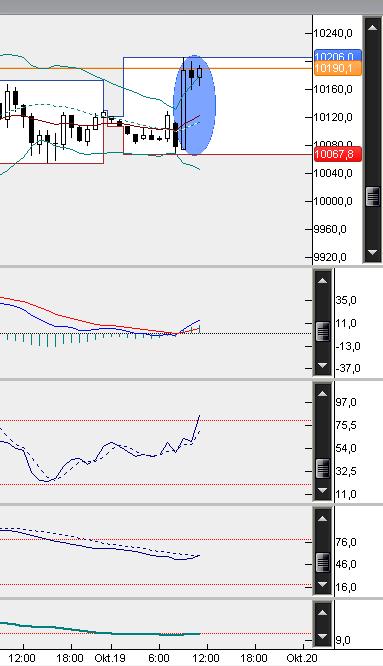Image resolution: width=383 pixels, height=666 pixels.
Task: Click scroll thumb beside the 46,0 scale value
Action: pyautogui.click(x=323, y=563)
